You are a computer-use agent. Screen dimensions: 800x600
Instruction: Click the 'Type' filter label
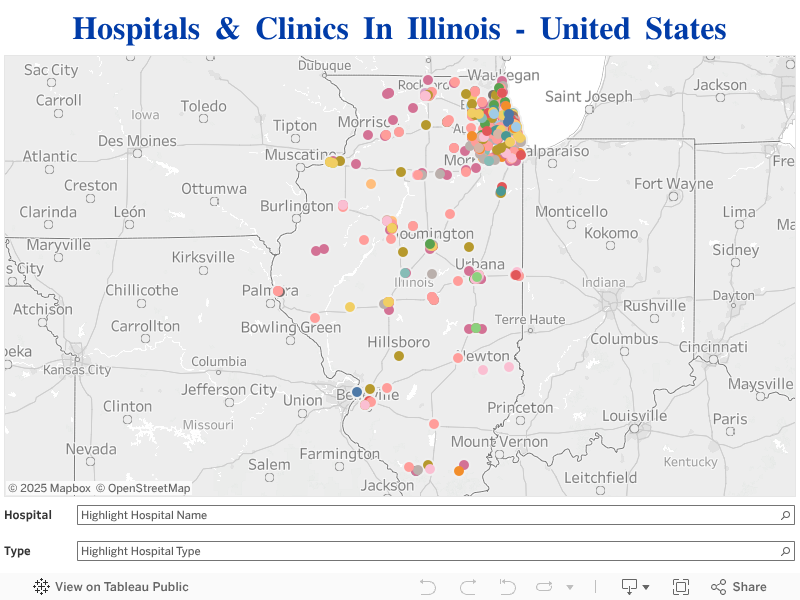point(17,551)
